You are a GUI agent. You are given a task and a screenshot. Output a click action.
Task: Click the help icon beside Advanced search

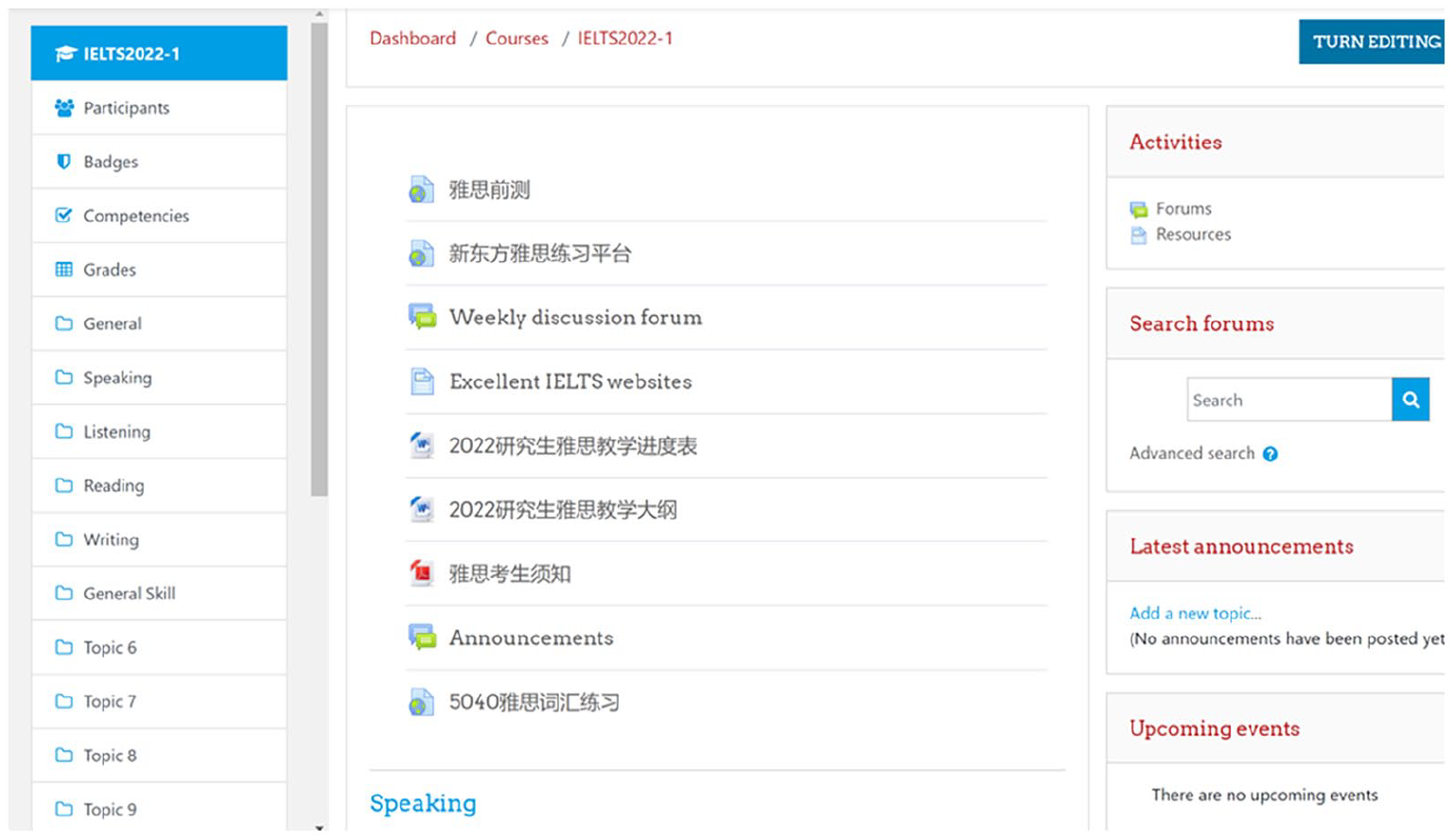tap(1270, 454)
